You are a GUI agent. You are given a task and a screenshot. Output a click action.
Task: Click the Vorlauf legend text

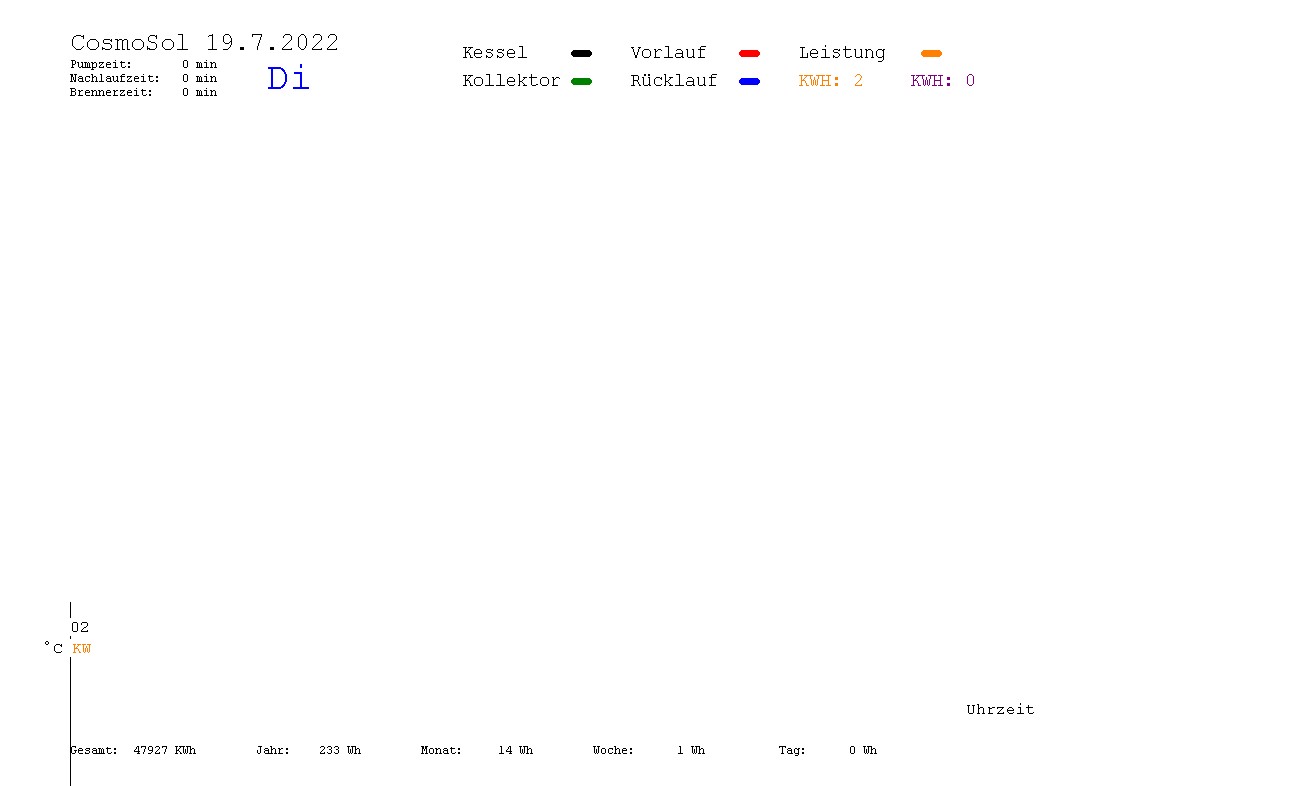coord(668,53)
